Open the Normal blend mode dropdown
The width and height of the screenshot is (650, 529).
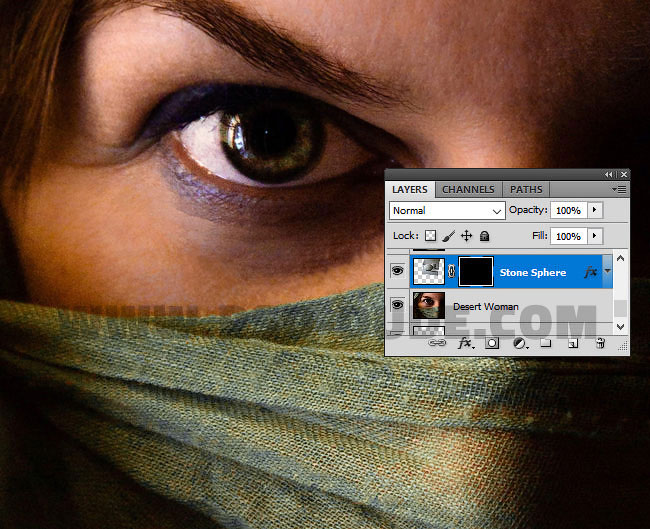(x=447, y=211)
